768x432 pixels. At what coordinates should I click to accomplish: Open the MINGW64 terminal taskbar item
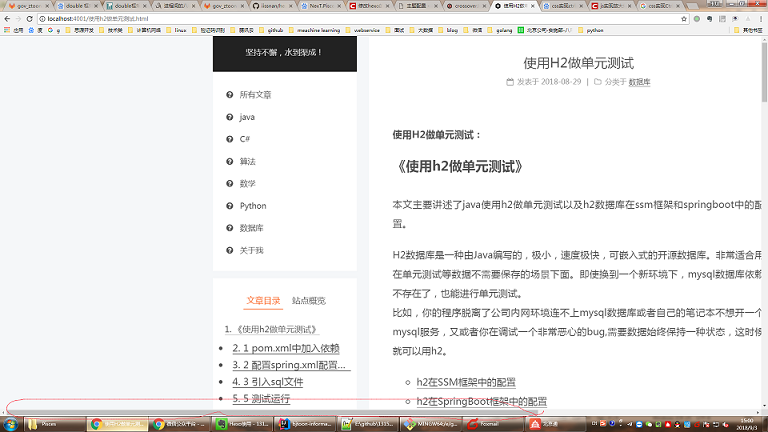pos(430,424)
